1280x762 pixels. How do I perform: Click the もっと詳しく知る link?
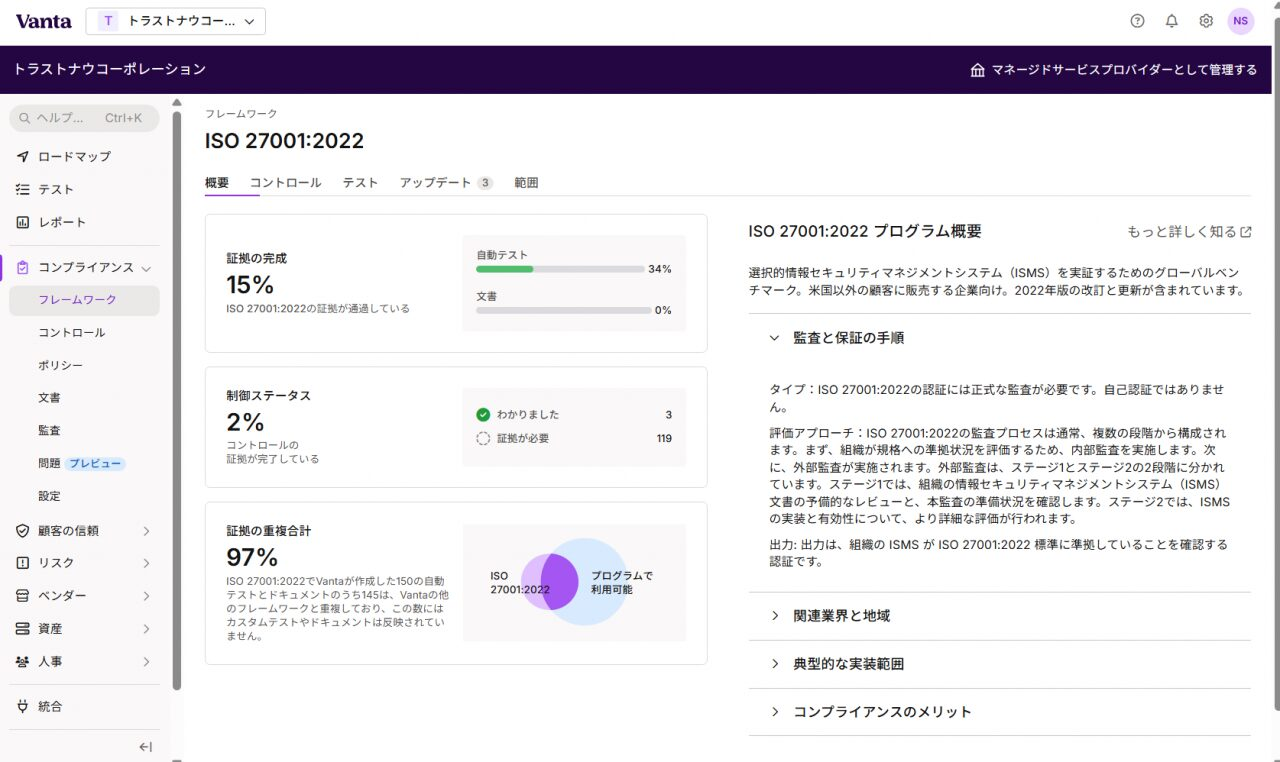click(x=1189, y=232)
